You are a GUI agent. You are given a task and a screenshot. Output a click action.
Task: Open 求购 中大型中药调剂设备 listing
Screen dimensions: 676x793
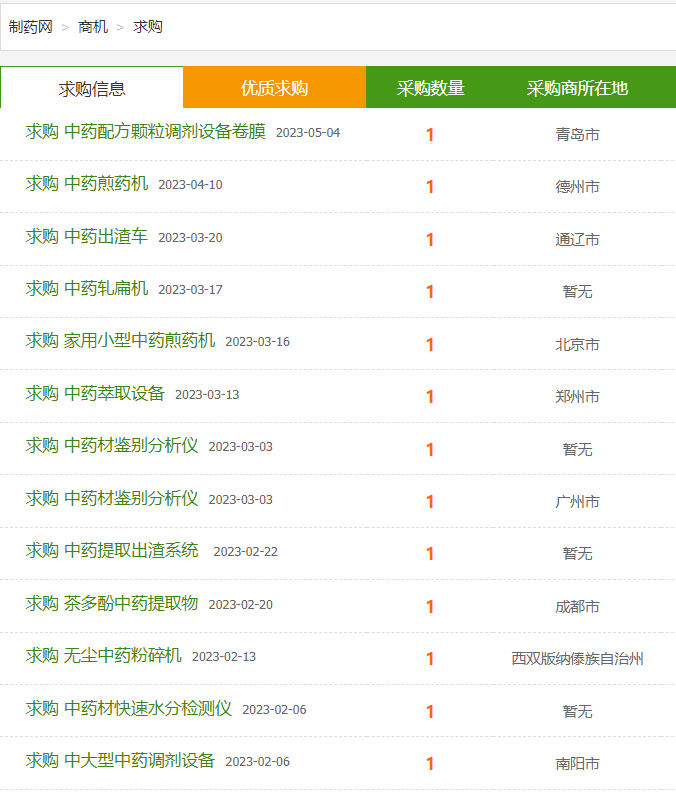[x=120, y=761]
